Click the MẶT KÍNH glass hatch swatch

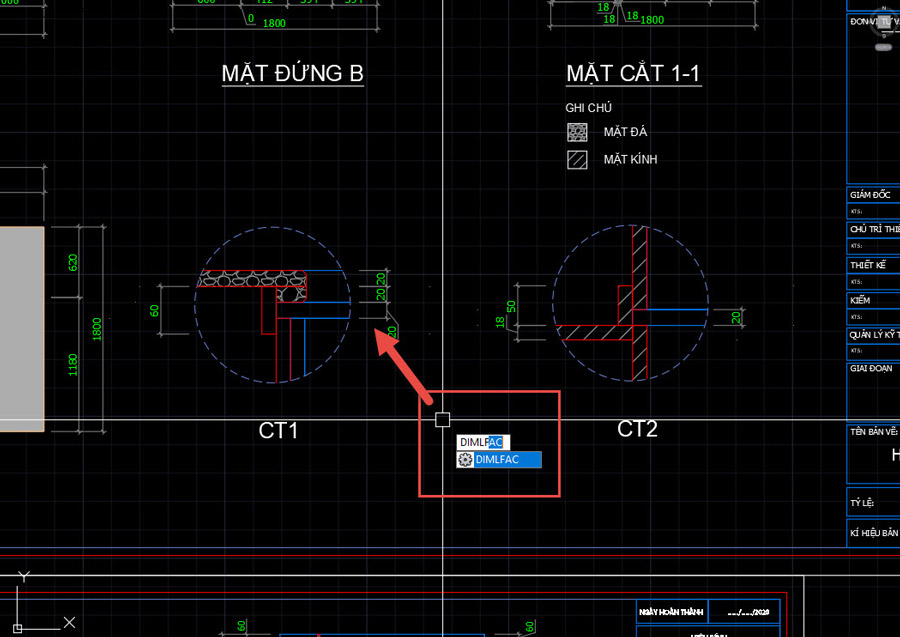pyautogui.click(x=577, y=159)
